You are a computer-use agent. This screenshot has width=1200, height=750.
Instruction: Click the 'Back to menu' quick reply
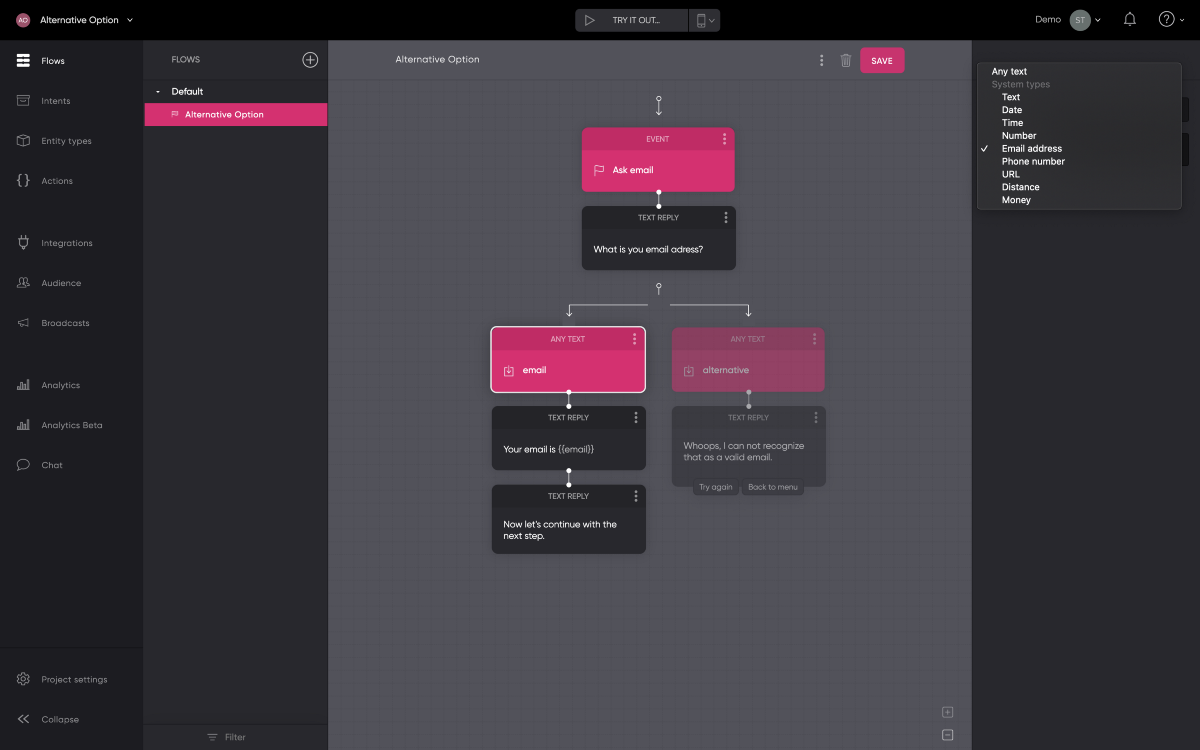point(773,487)
